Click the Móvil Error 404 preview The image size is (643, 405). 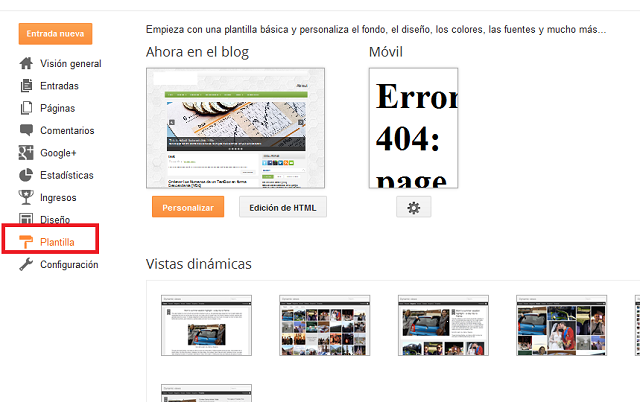414,128
